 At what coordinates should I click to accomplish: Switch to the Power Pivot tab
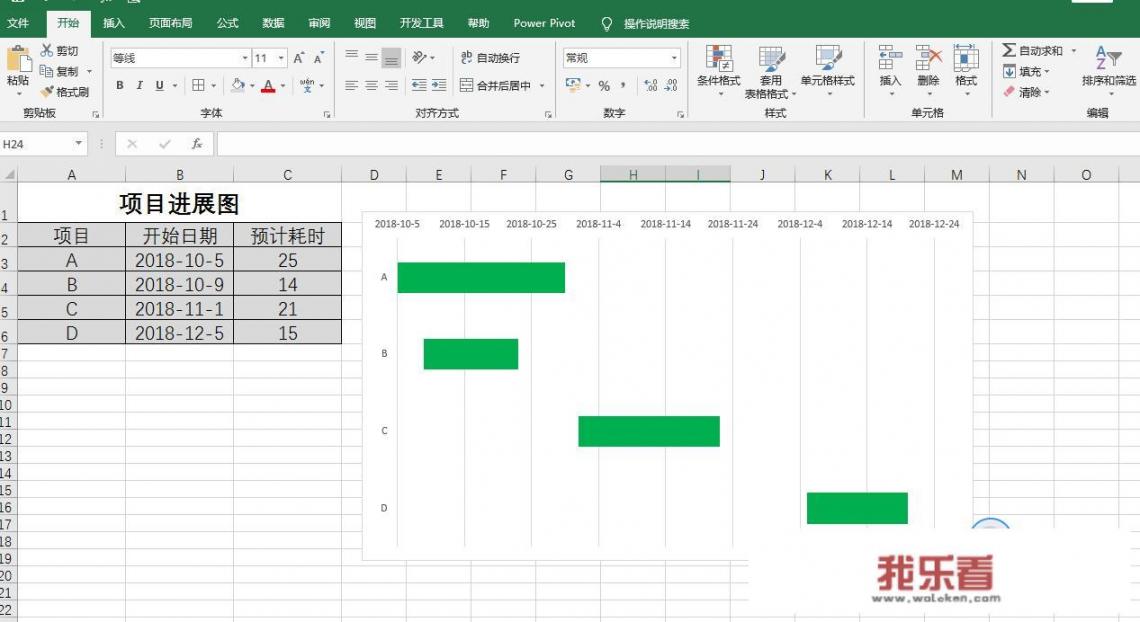click(545, 23)
